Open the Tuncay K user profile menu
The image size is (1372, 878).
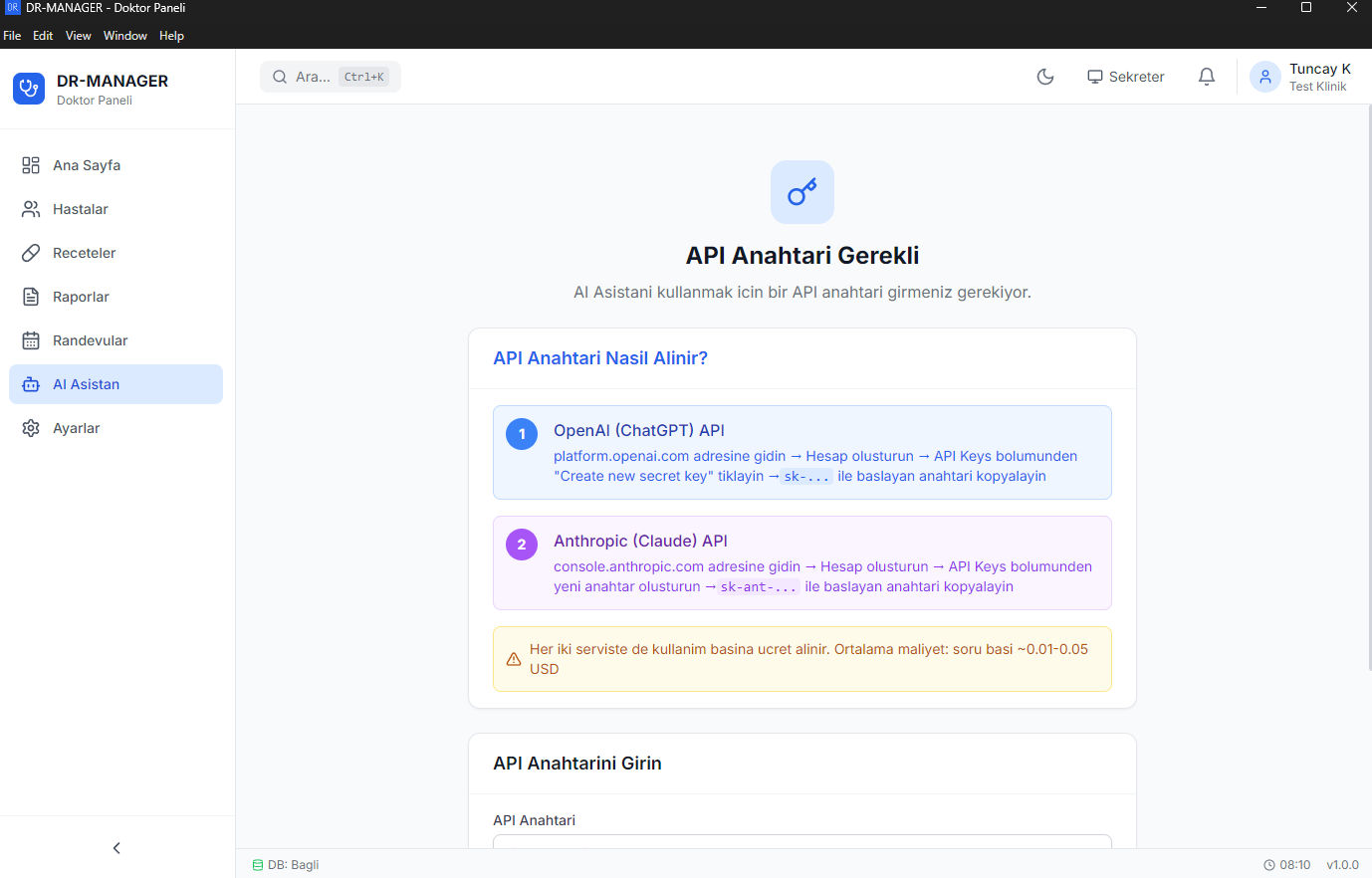click(1301, 77)
